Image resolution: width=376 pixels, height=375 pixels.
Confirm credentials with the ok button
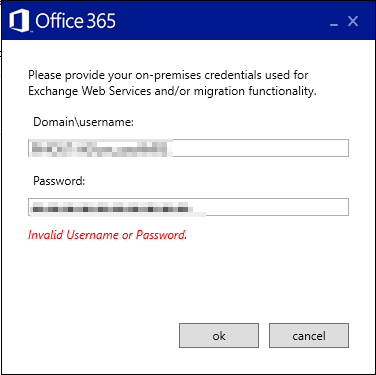pyautogui.click(x=219, y=335)
